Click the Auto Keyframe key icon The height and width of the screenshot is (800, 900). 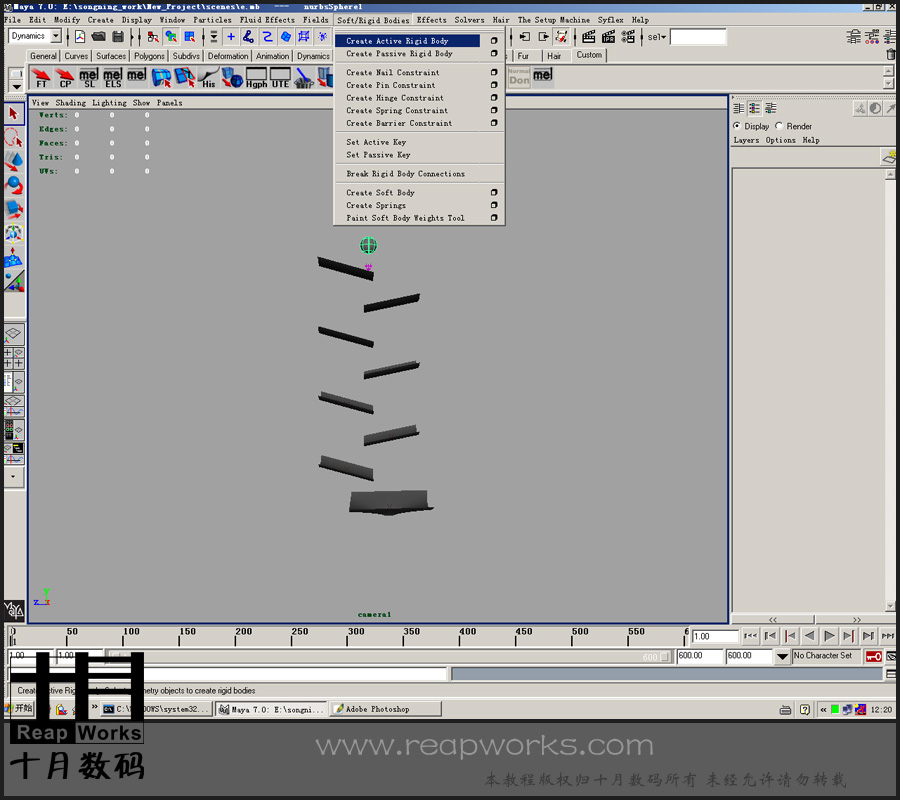coord(873,657)
